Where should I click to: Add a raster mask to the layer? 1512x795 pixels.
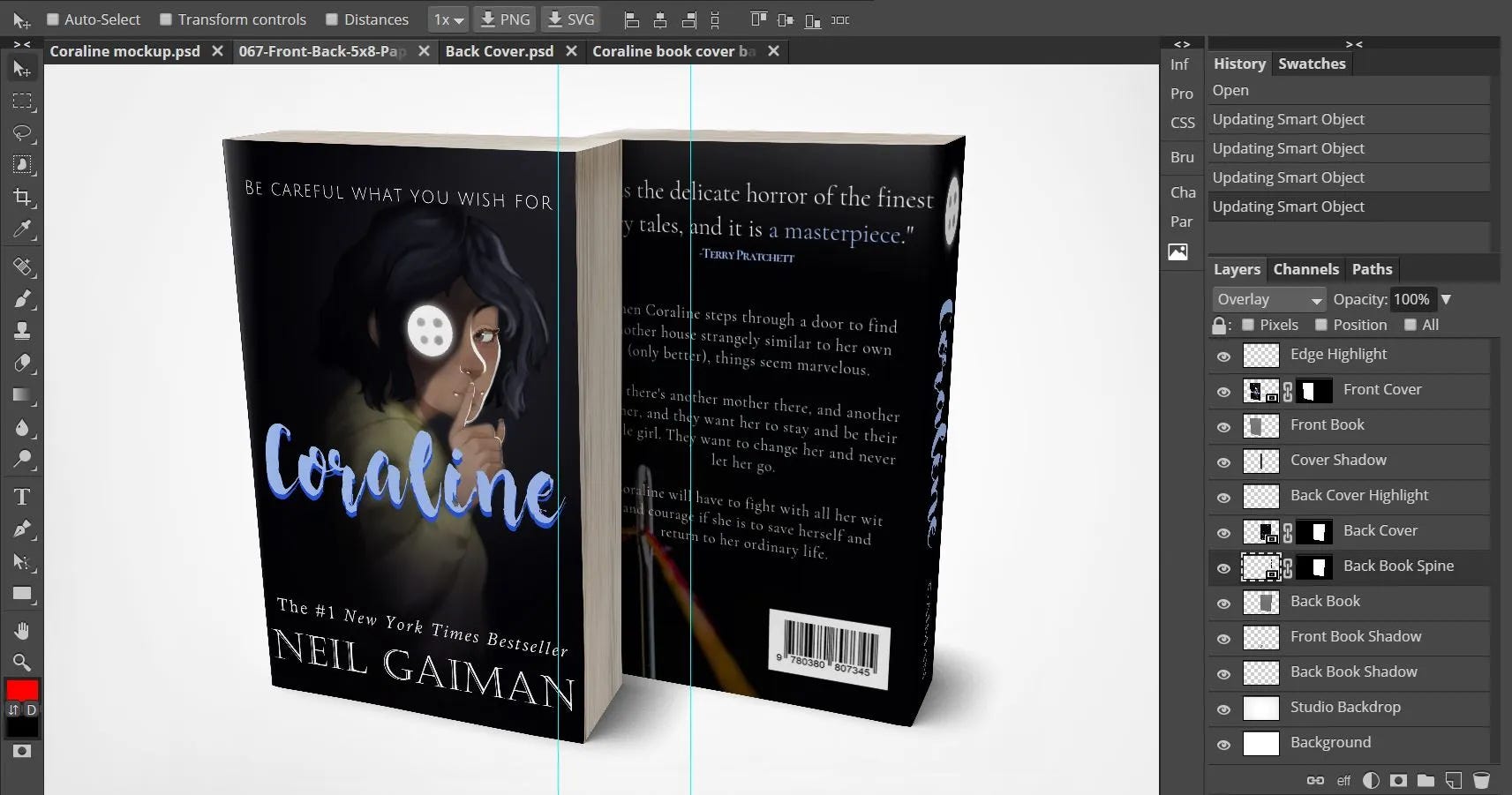pyautogui.click(x=1398, y=780)
